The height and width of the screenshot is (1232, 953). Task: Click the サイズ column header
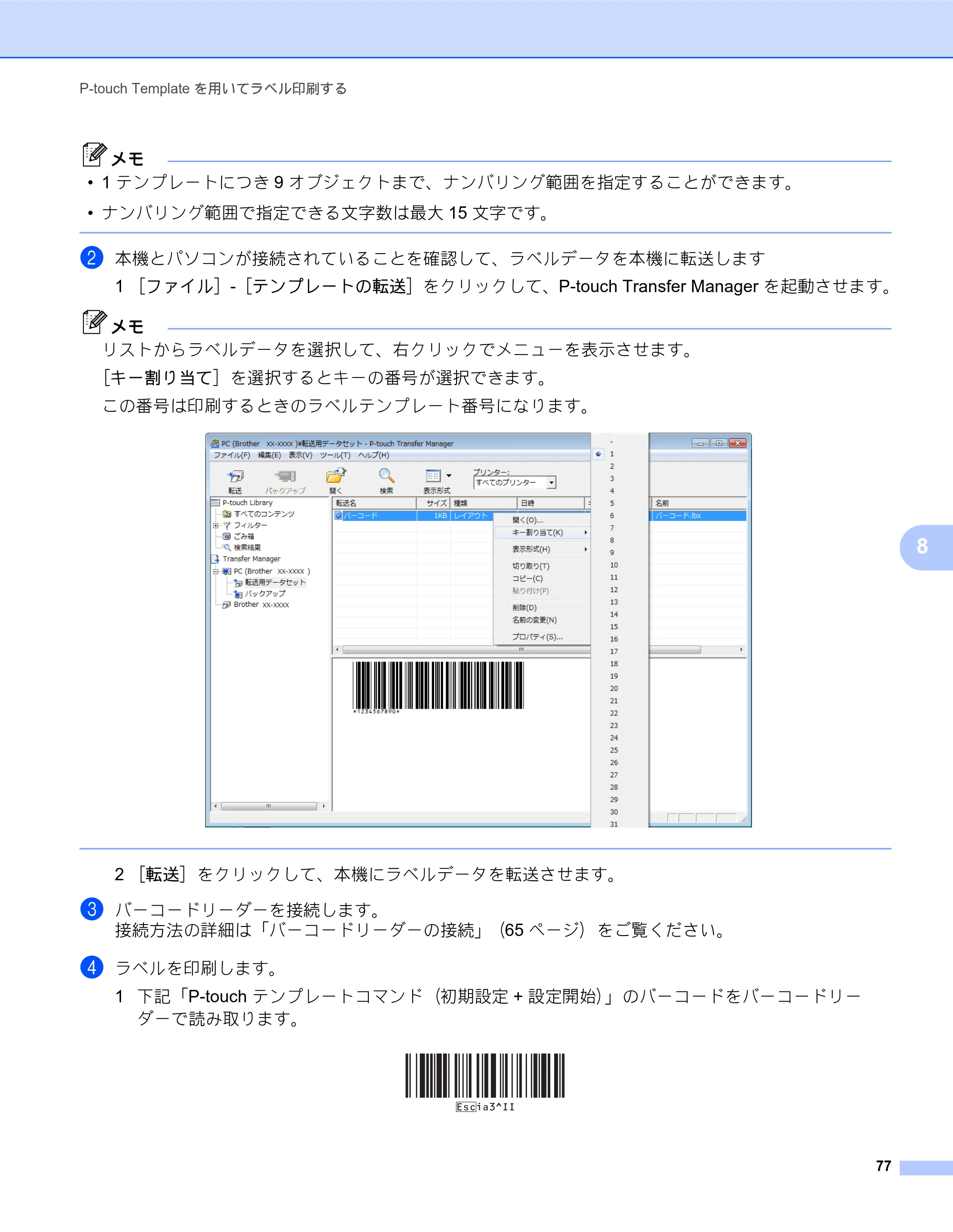(x=434, y=503)
